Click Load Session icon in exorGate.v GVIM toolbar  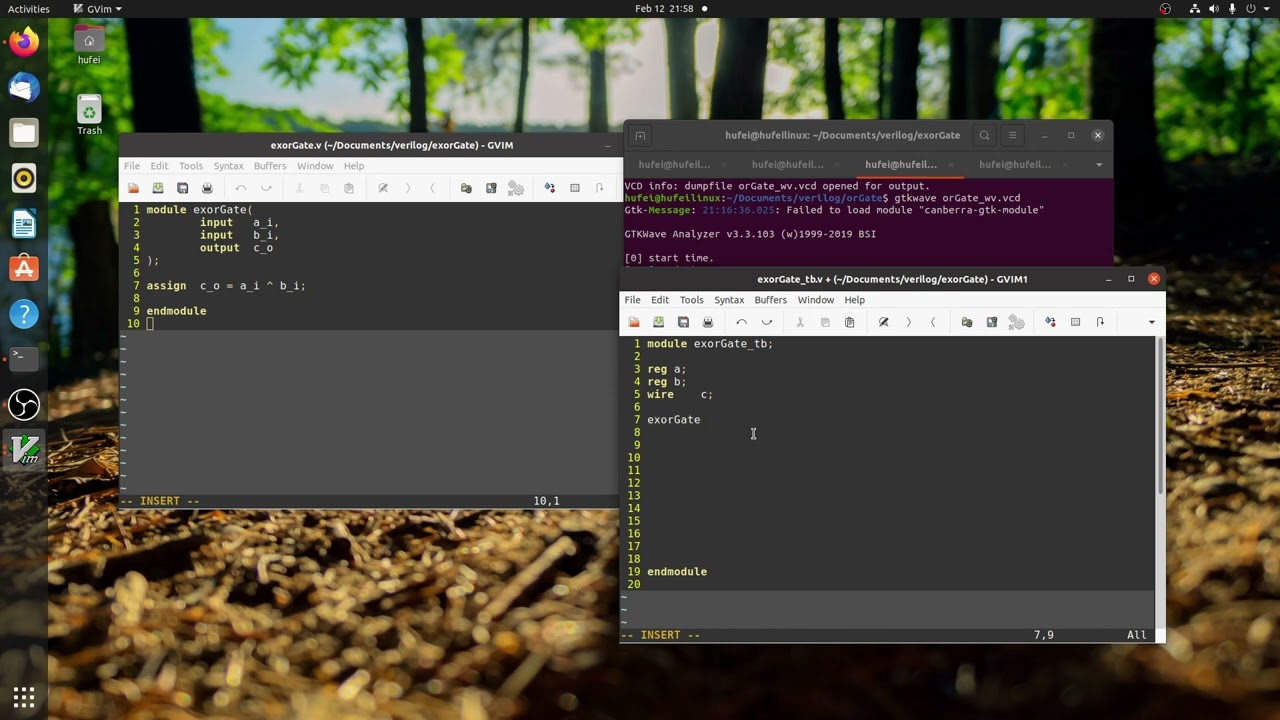pos(466,188)
